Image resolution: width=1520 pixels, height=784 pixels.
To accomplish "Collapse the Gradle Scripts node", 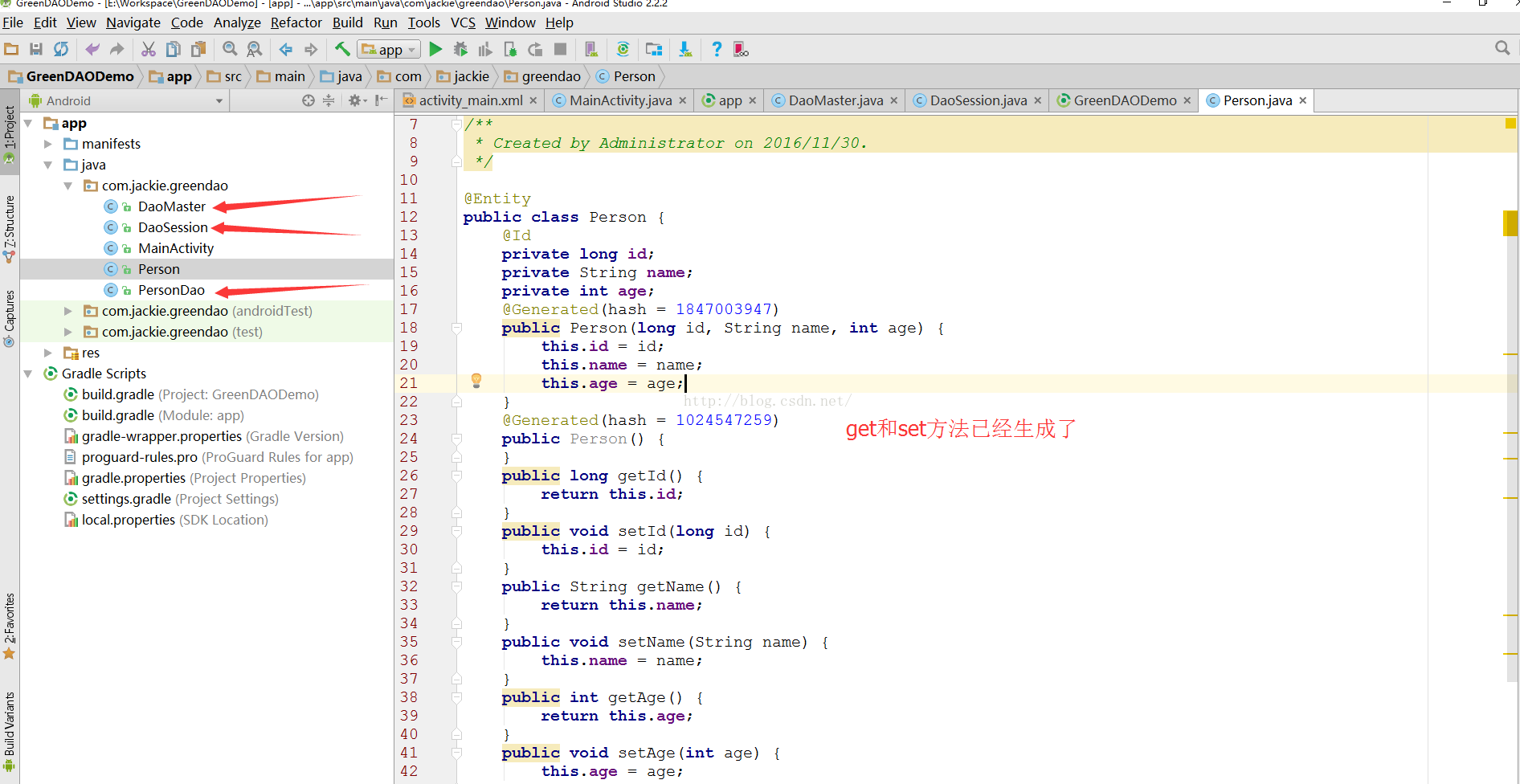I will [x=29, y=374].
